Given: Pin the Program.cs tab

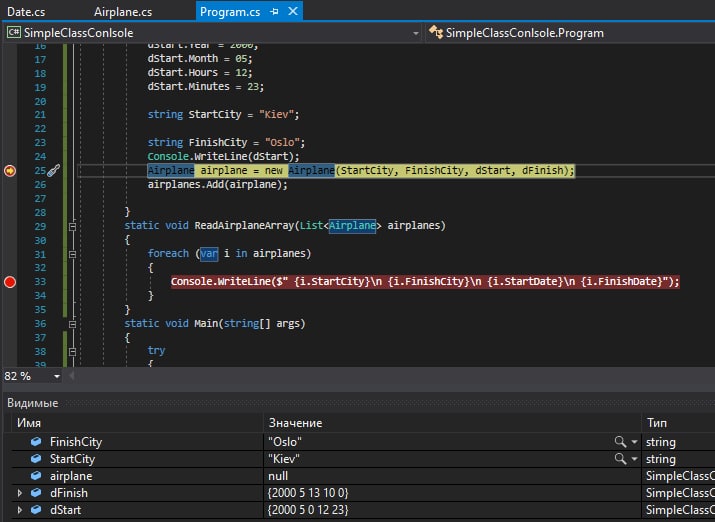Looking at the screenshot, I should (273, 12).
